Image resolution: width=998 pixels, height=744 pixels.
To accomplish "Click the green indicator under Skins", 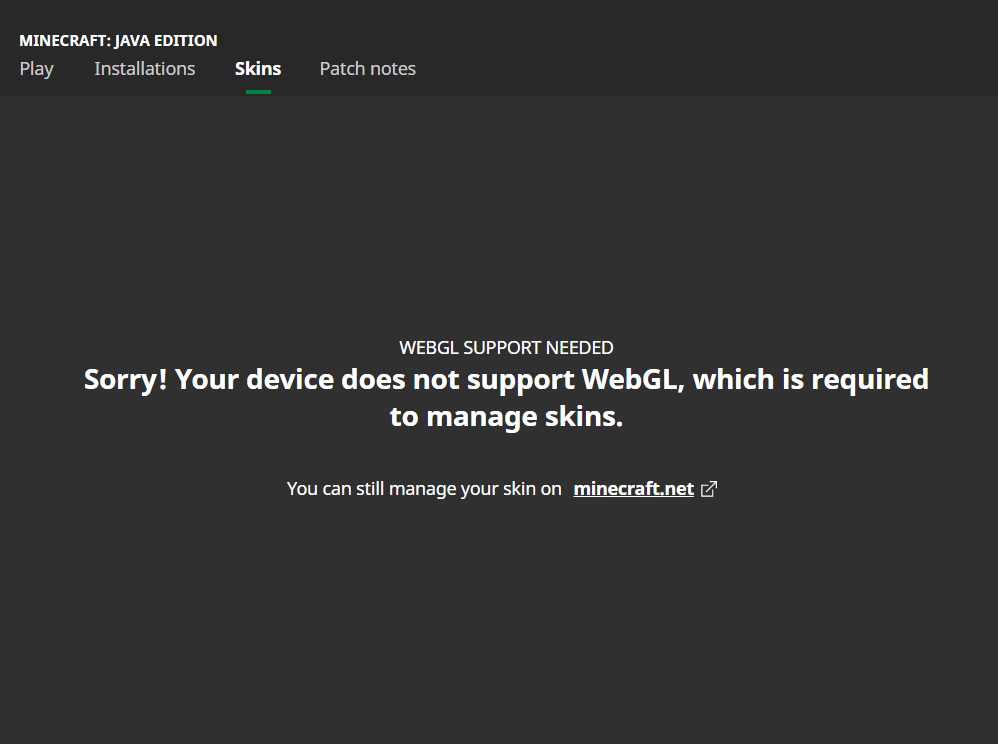I will pyautogui.click(x=258, y=92).
